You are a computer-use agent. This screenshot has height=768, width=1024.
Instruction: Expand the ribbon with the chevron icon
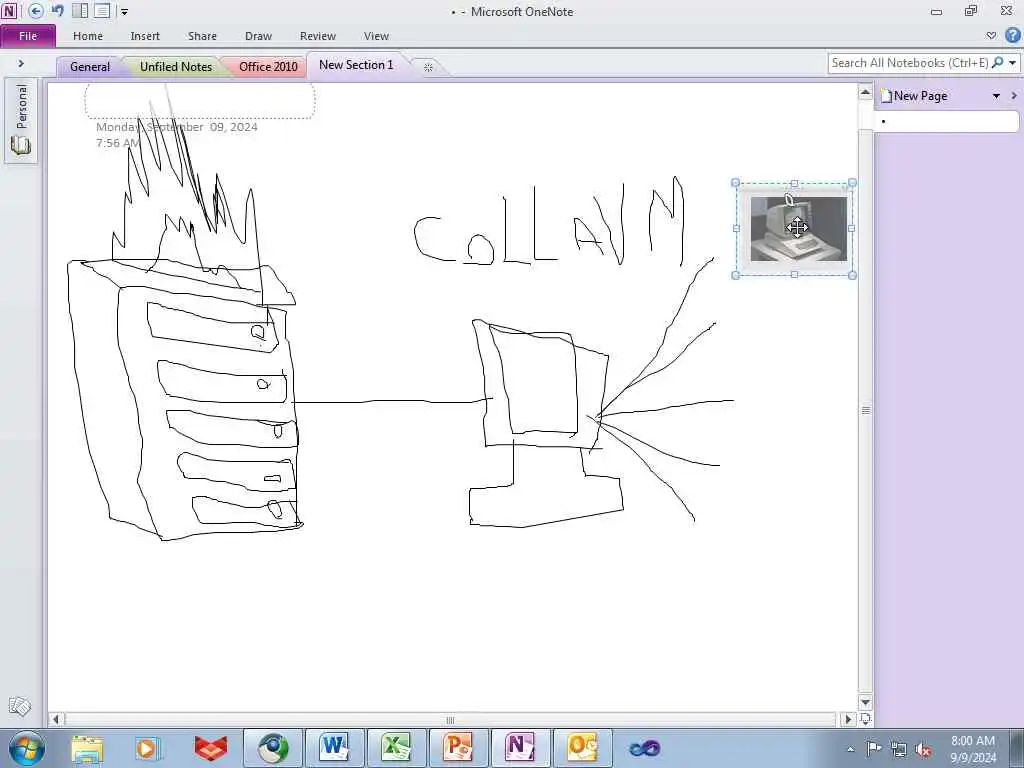coord(991,35)
